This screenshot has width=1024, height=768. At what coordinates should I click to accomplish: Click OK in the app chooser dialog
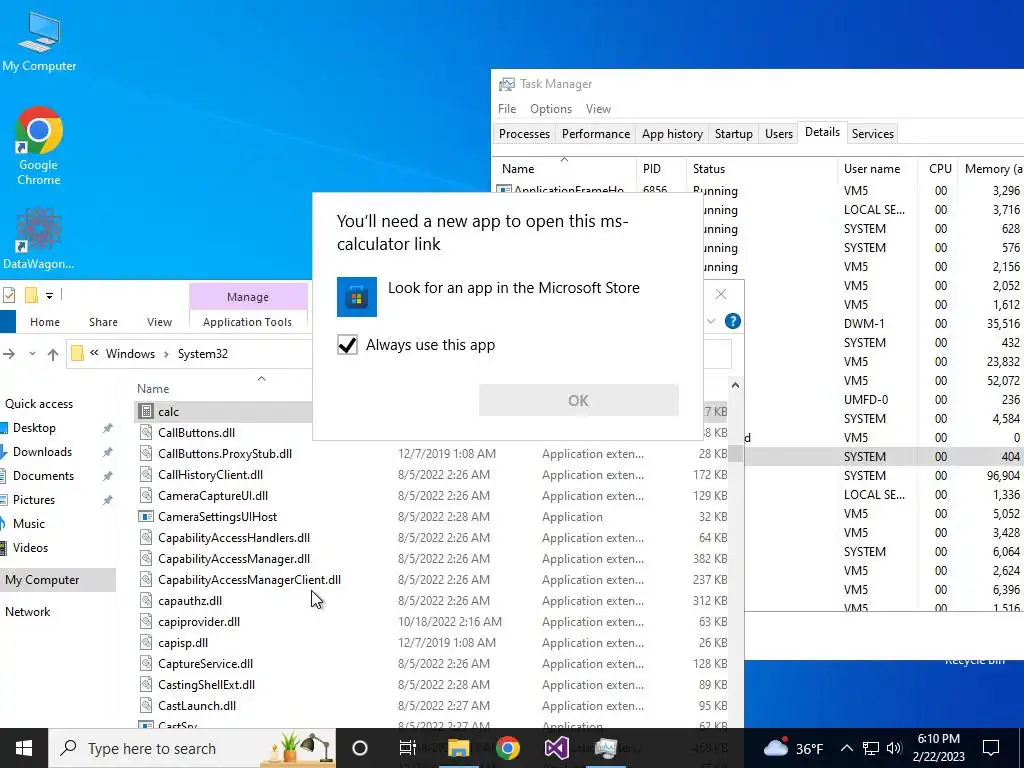(x=579, y=400)
